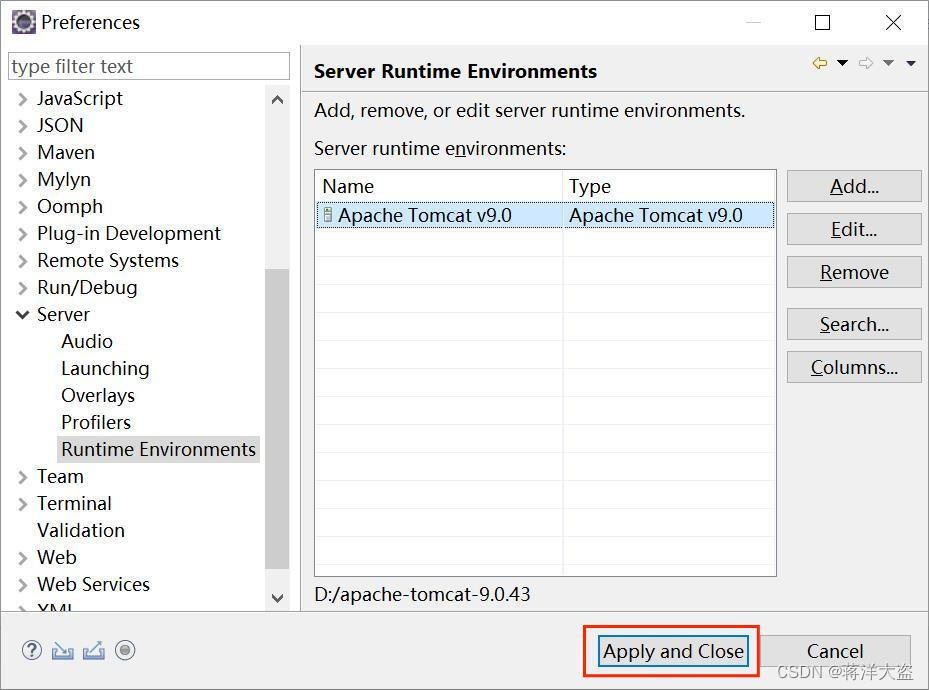
Task: Click the Import preferences icon
Action: 62,650
